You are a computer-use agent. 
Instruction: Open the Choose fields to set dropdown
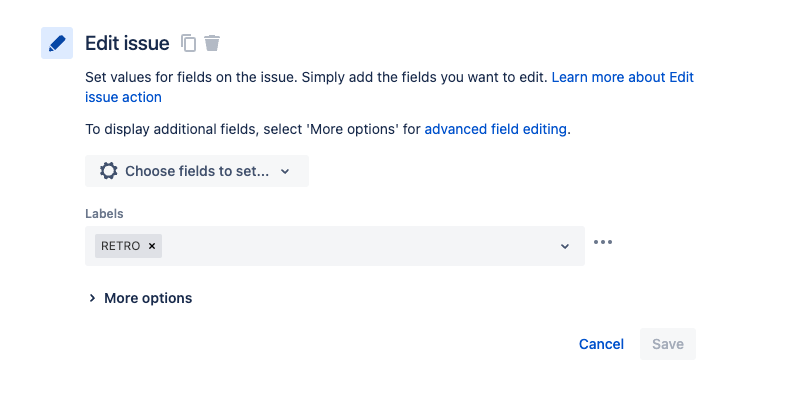(x=197, y=171)
